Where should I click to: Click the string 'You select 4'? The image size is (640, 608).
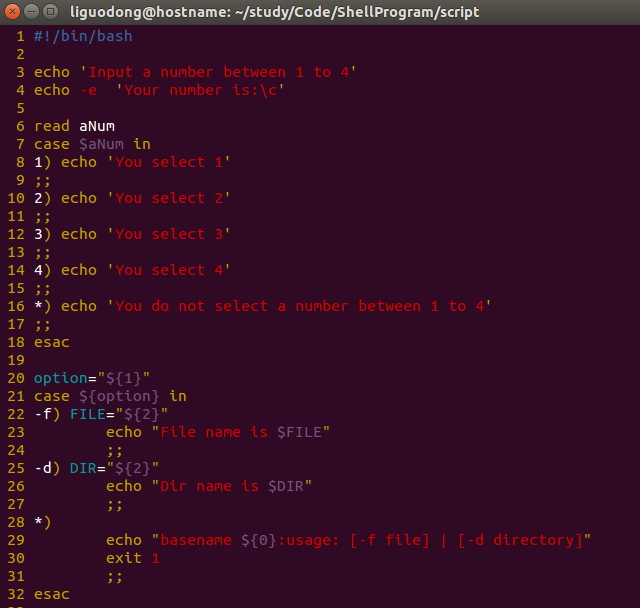coord(169,270)
